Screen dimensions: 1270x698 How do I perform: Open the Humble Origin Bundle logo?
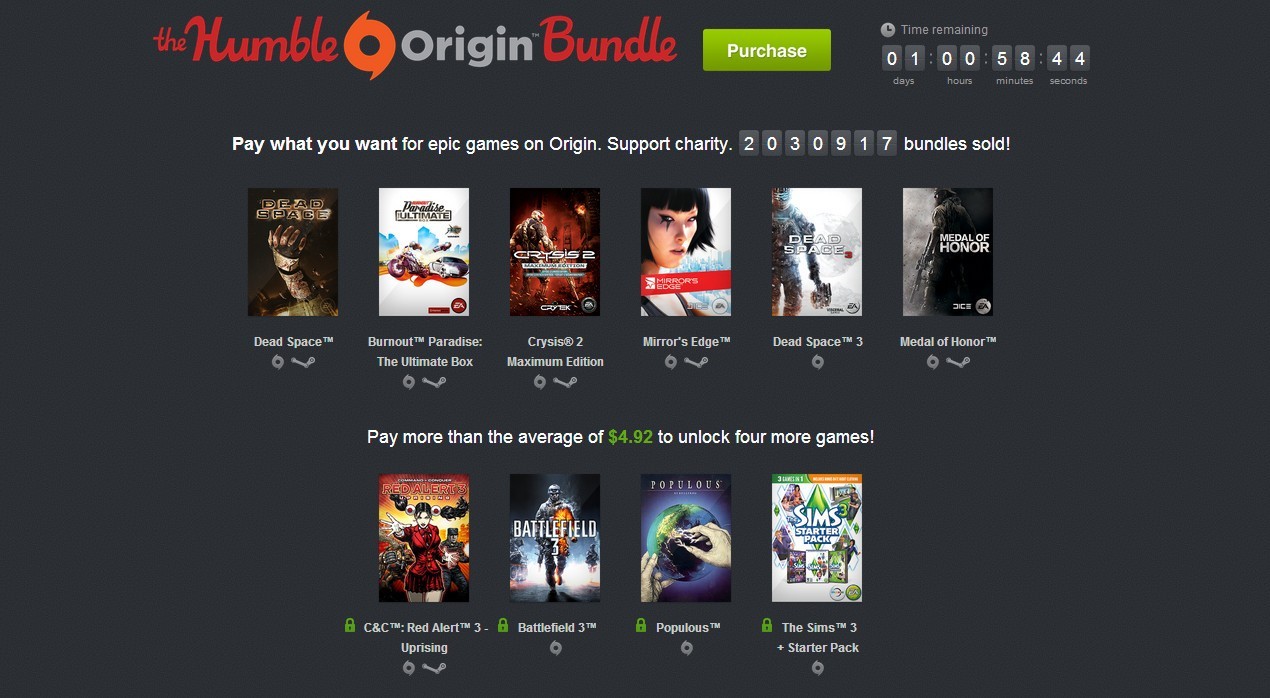[415, 46]
